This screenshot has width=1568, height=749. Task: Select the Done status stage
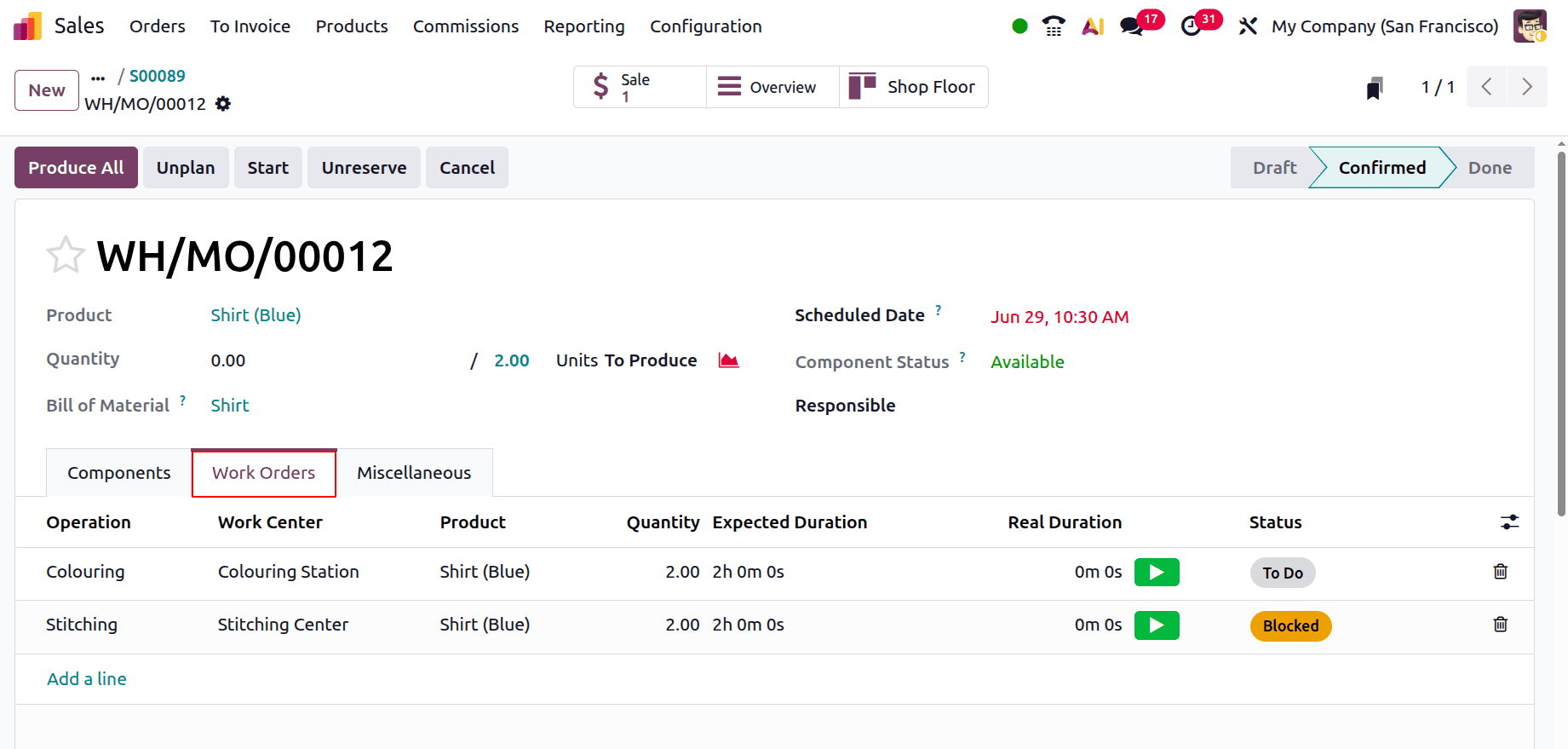(x=1490, y=168)
